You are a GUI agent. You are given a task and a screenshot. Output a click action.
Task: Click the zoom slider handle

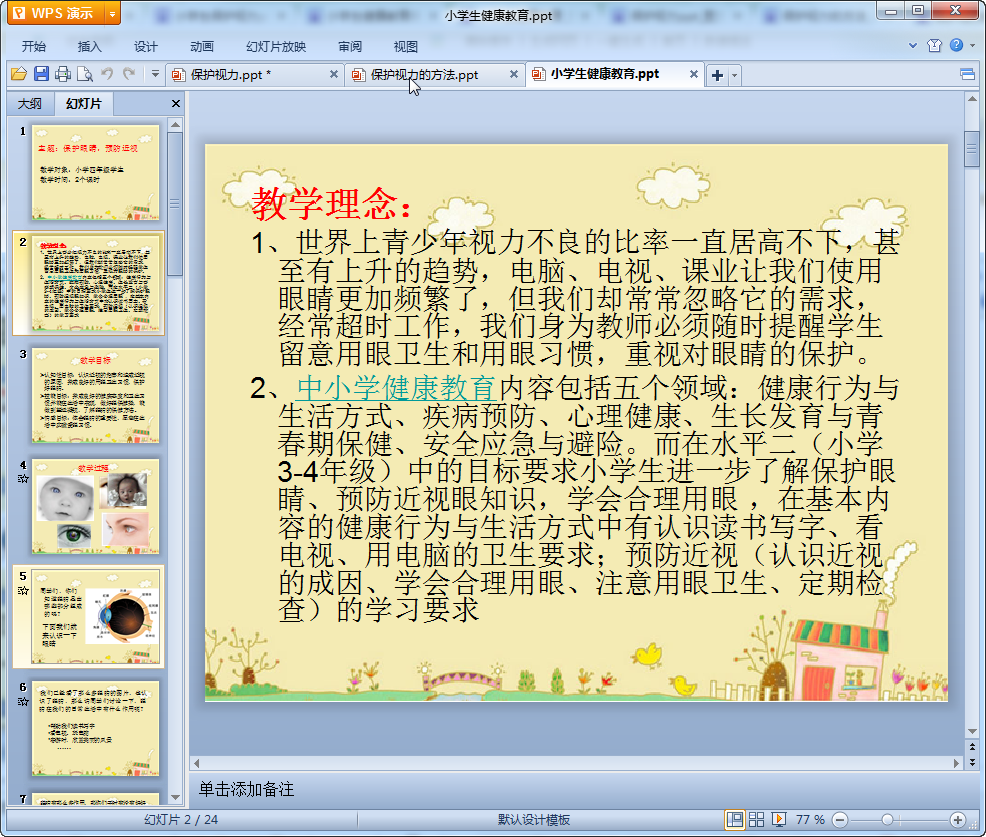pos(887,819)
